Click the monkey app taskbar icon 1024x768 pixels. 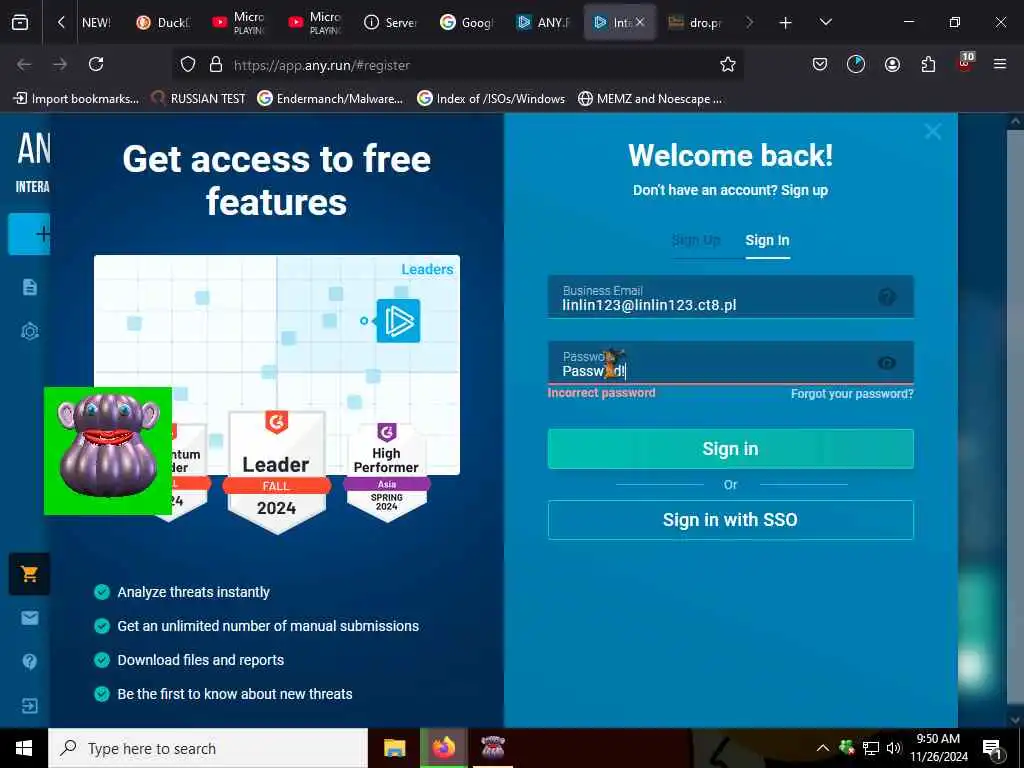[x=493, y=747]
